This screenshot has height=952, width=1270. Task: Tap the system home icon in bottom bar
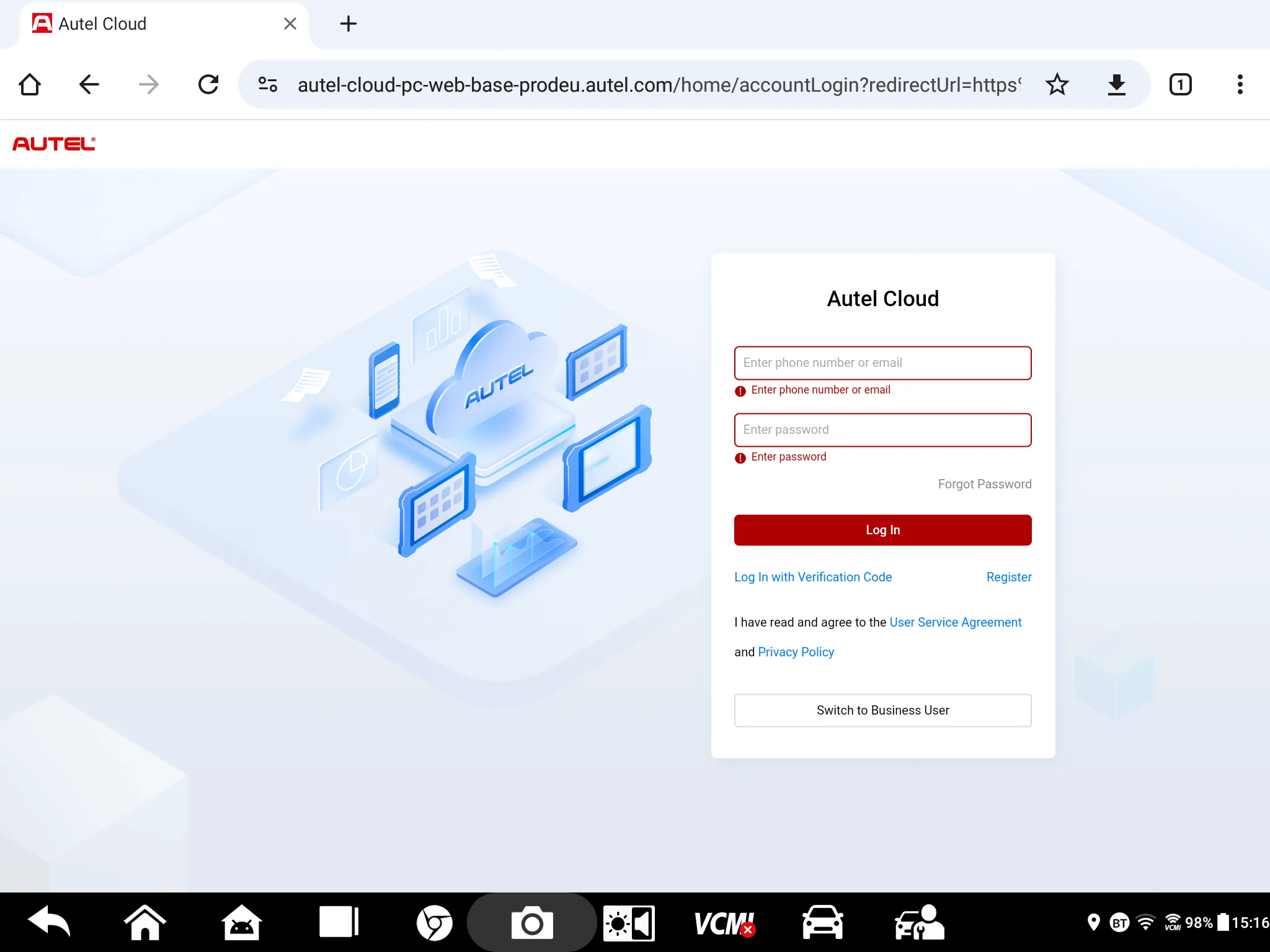pos(145,922)
